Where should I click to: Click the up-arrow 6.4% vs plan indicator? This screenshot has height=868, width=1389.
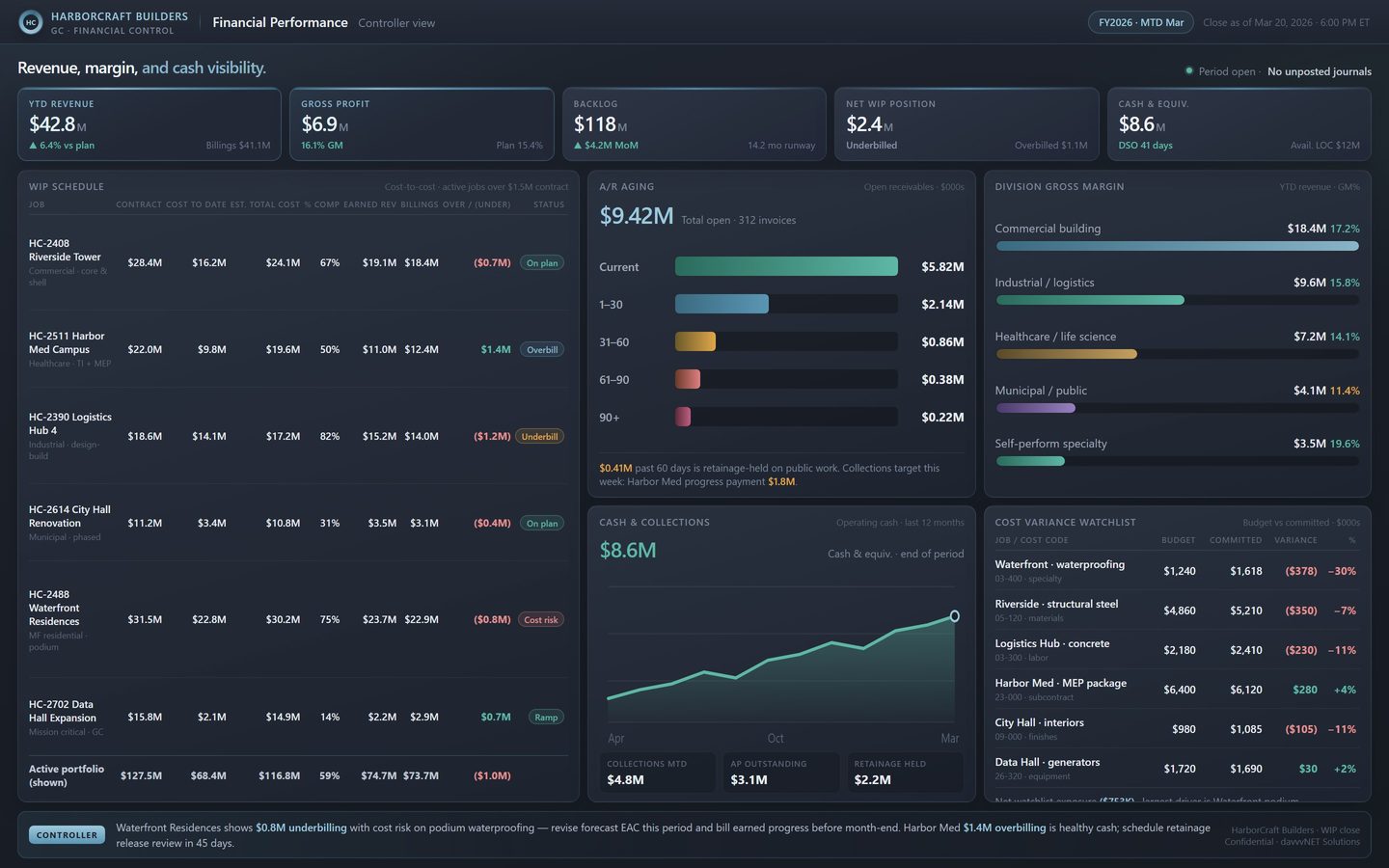pyautogui.click(x=62, y=146)
